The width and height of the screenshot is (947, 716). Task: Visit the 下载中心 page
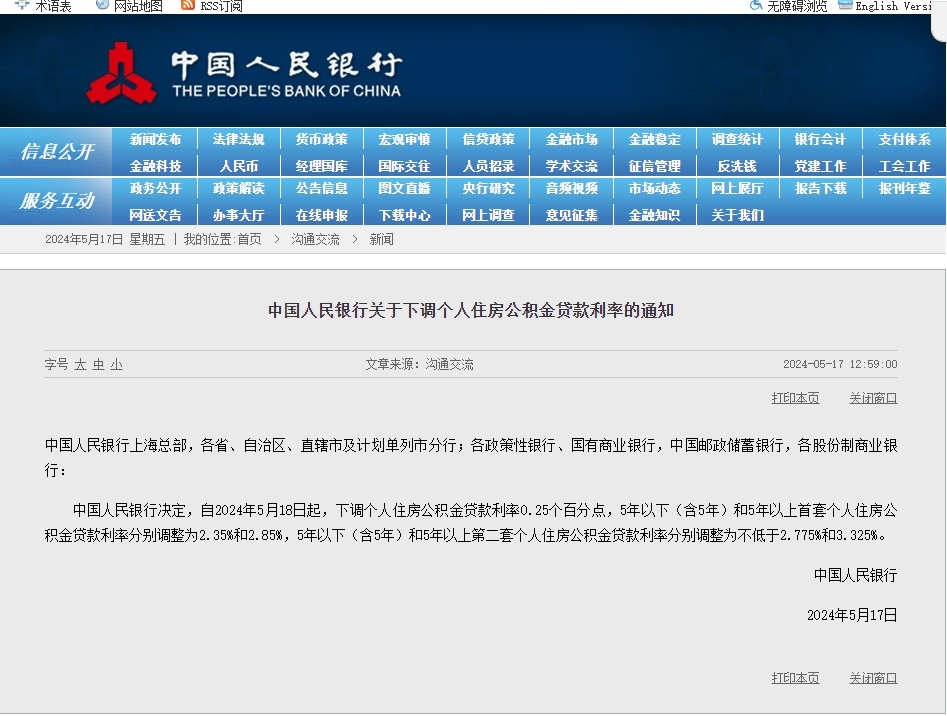click(404, 215)
